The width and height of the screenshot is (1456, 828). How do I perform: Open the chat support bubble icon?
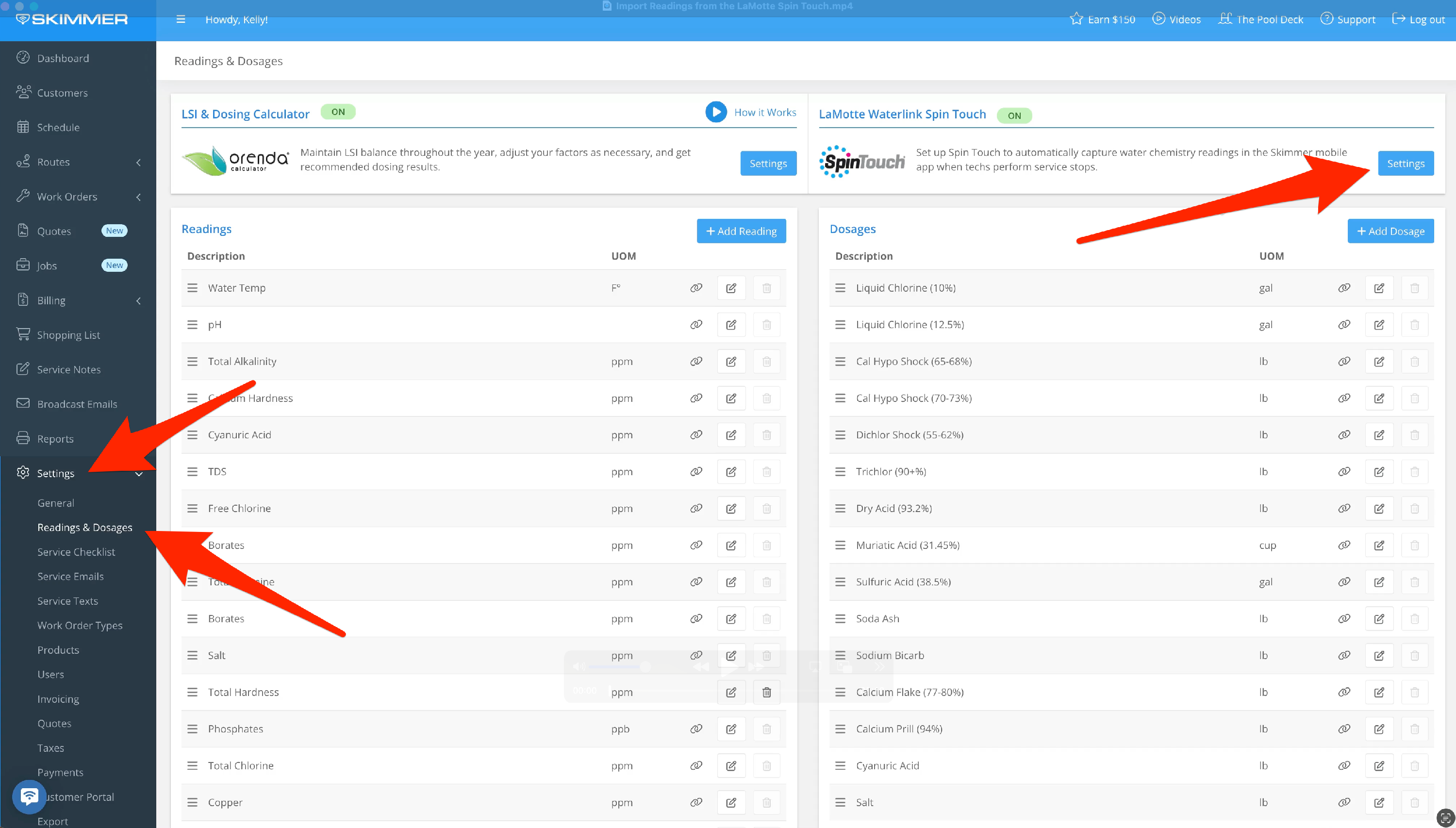click(29, 796)
